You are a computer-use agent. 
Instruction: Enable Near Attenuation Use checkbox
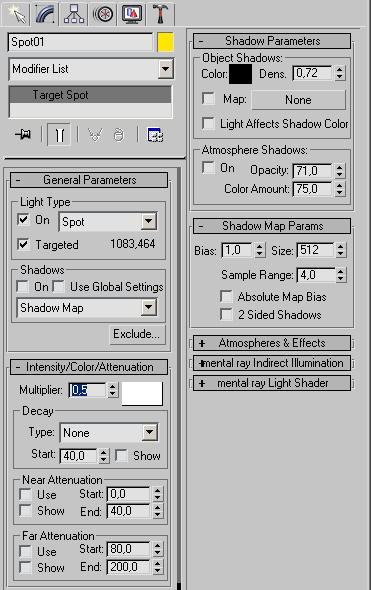click(25, 494)
